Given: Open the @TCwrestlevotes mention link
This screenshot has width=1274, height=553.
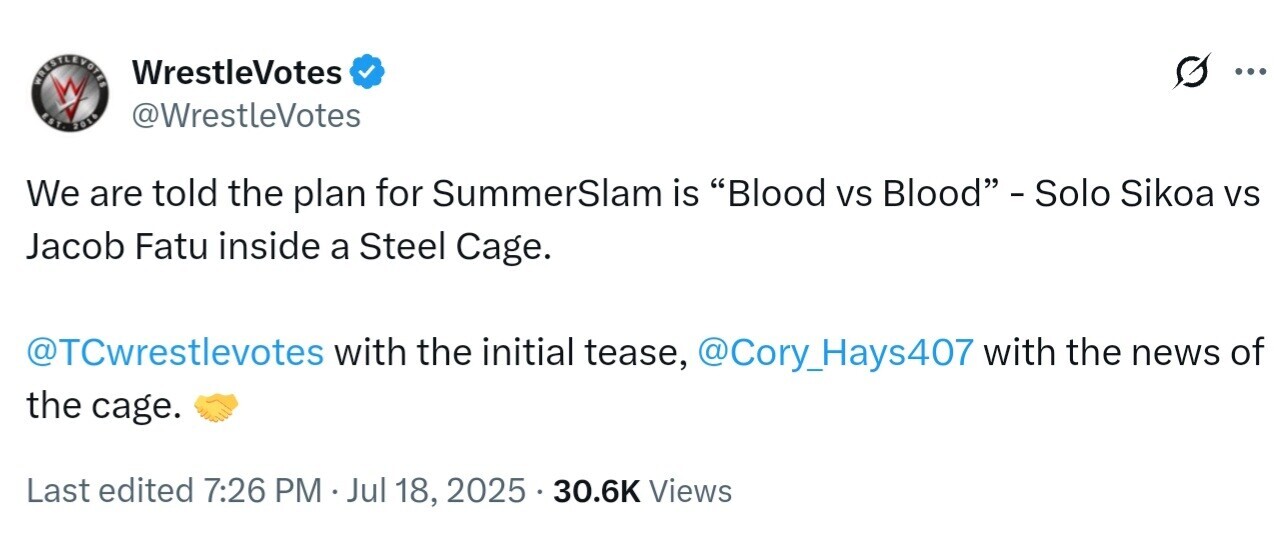Looking at the screenshot, I should [x=175, y=352].
